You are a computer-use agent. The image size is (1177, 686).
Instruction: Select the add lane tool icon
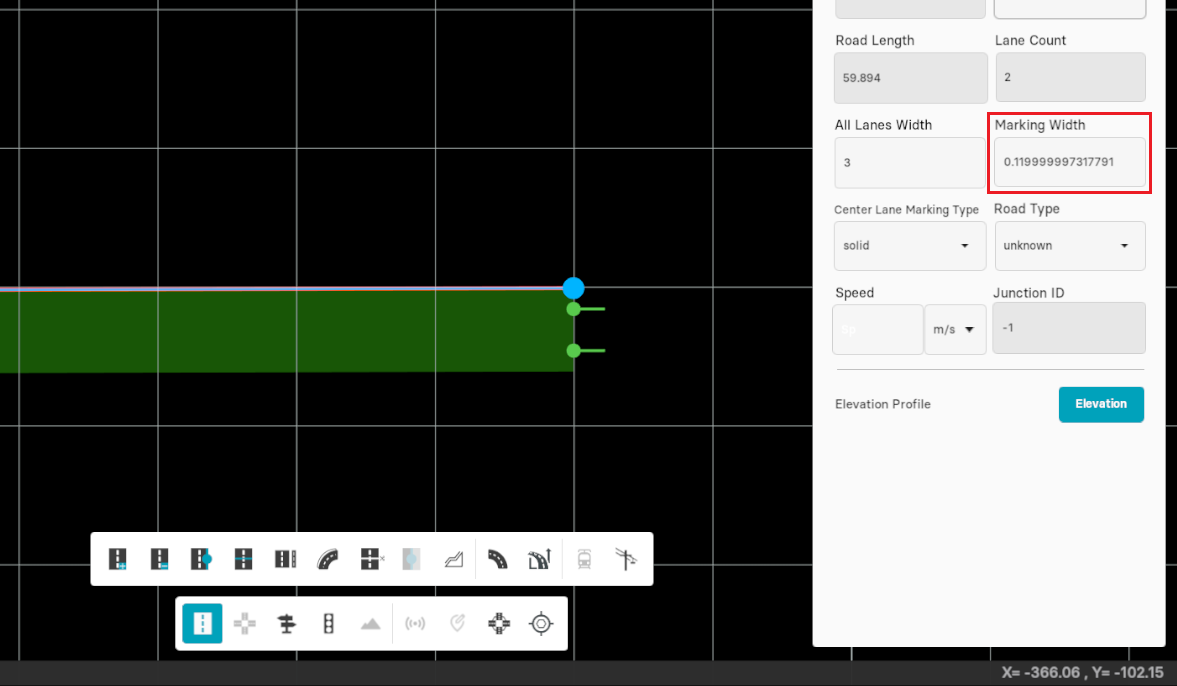118,559
